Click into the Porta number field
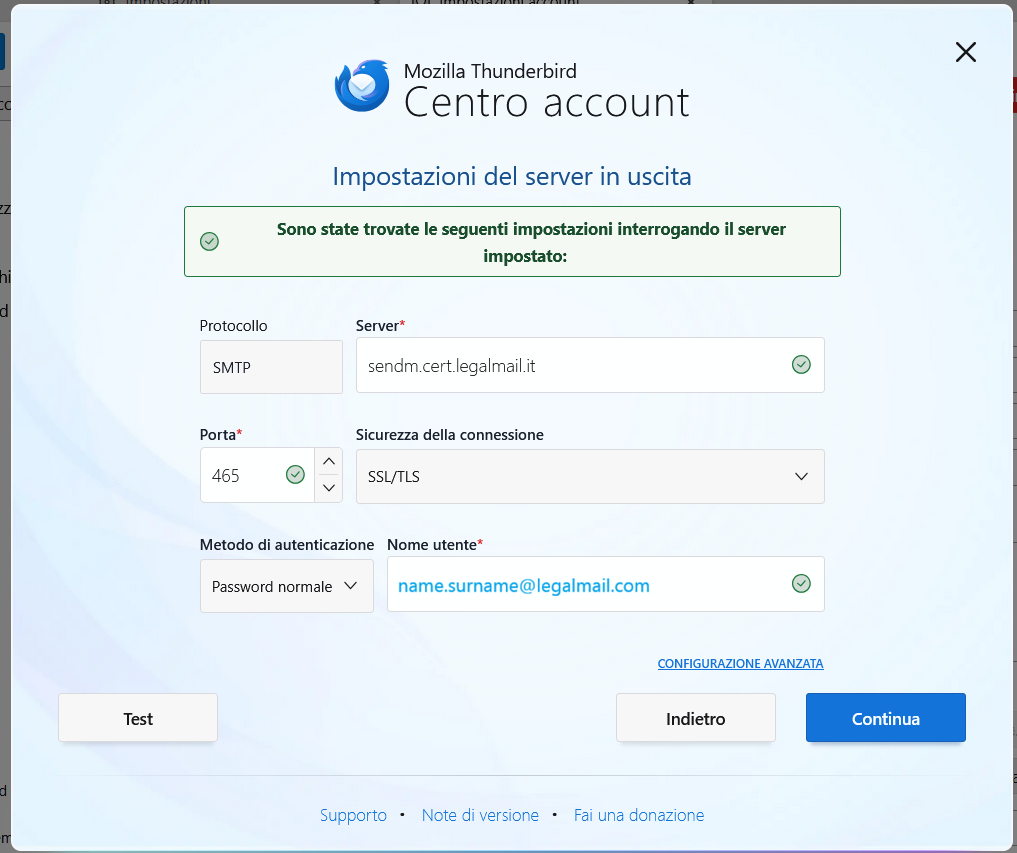1017x853 pixels. (240, 476)
